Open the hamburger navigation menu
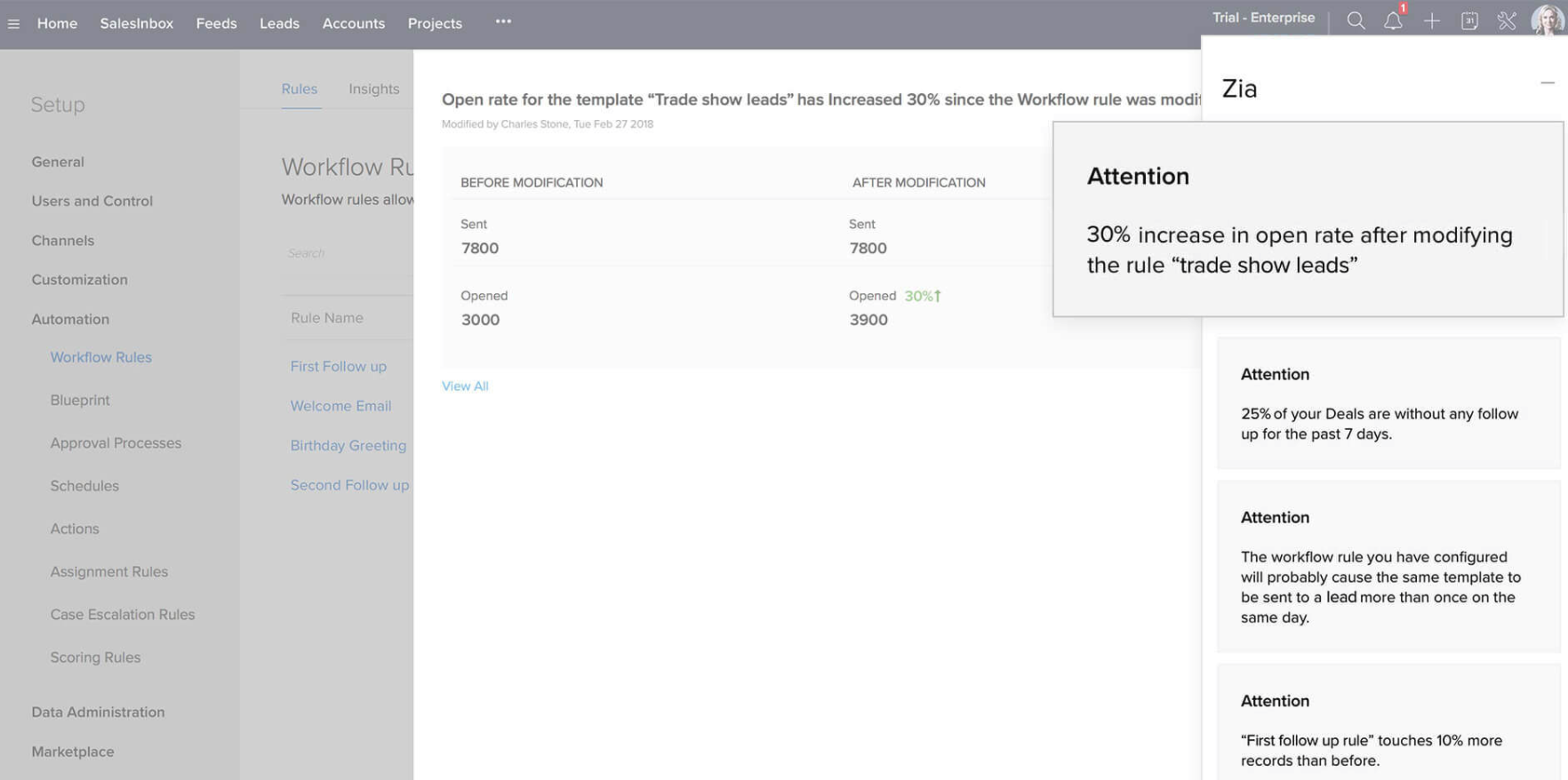Screen dimensions: 1568x780 13,24
